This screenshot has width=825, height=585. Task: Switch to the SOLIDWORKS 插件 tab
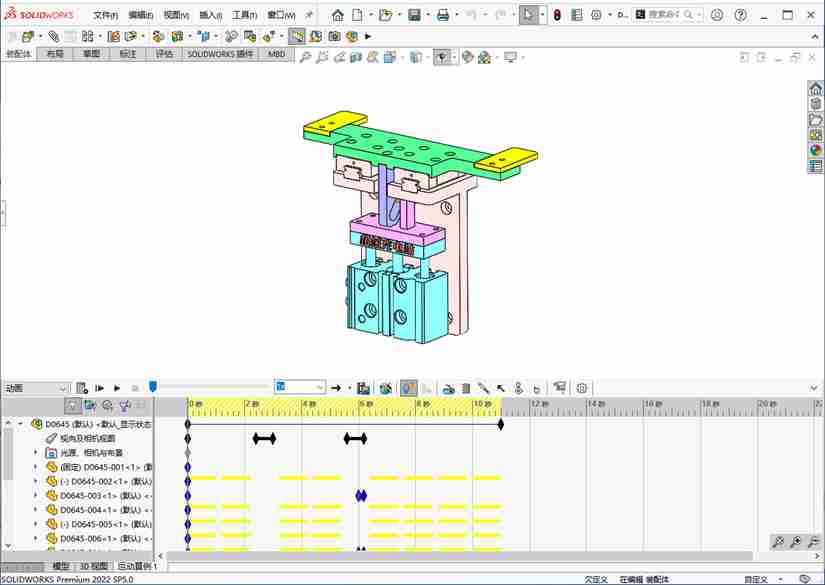220,54
